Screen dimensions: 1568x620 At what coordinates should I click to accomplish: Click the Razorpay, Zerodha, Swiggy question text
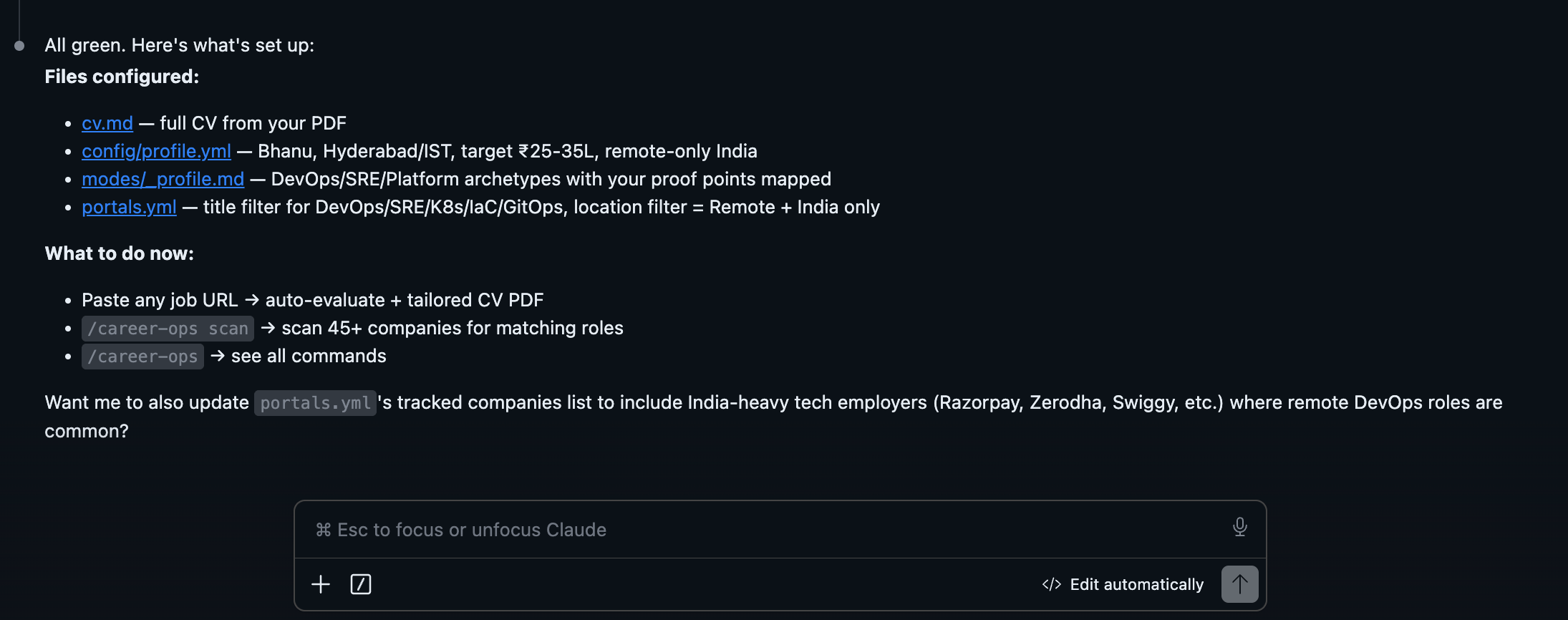773,417
